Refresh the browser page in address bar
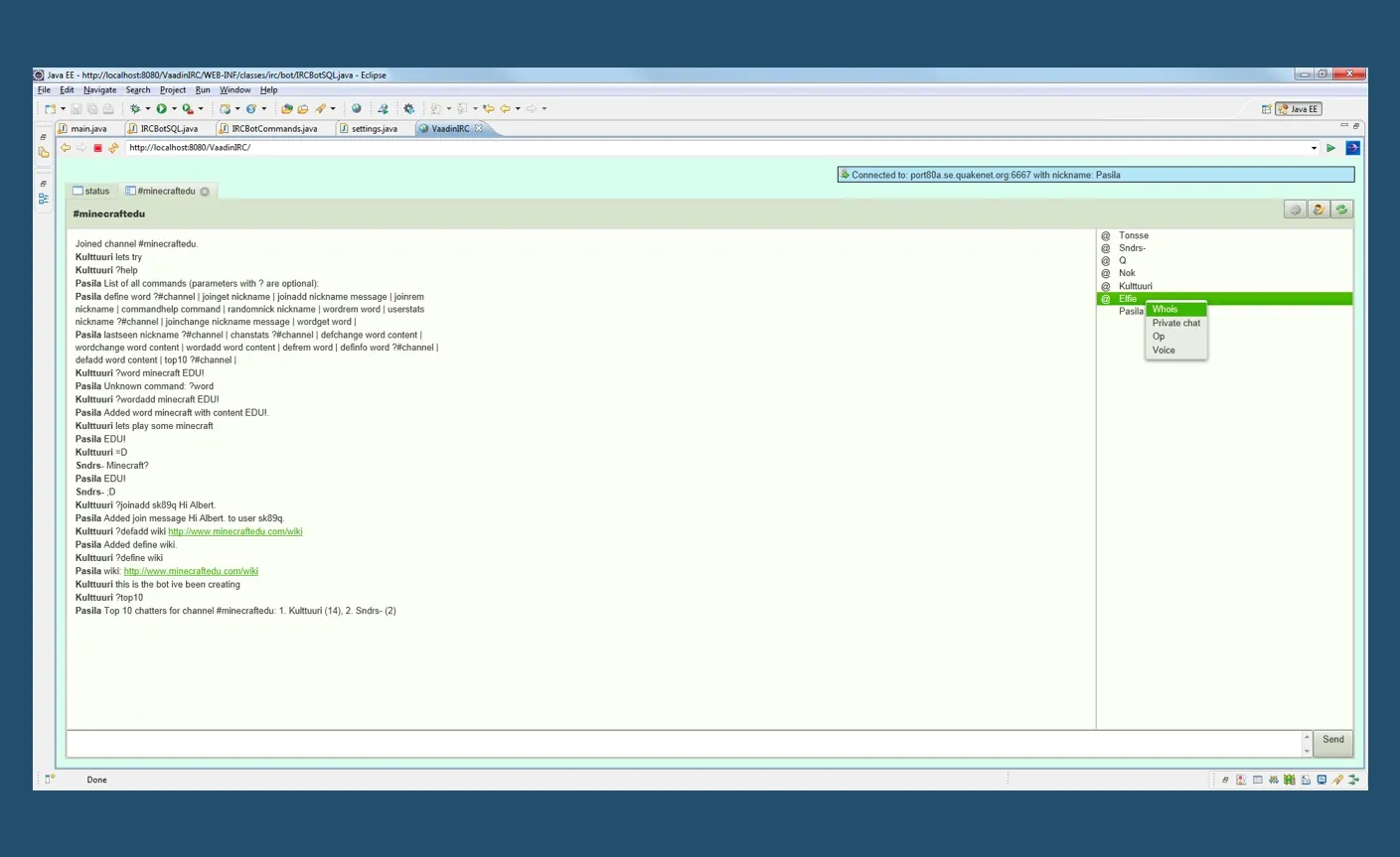The height and width of the screenshot is (857, 1400). pyautogui.click(x=113, y=148)
